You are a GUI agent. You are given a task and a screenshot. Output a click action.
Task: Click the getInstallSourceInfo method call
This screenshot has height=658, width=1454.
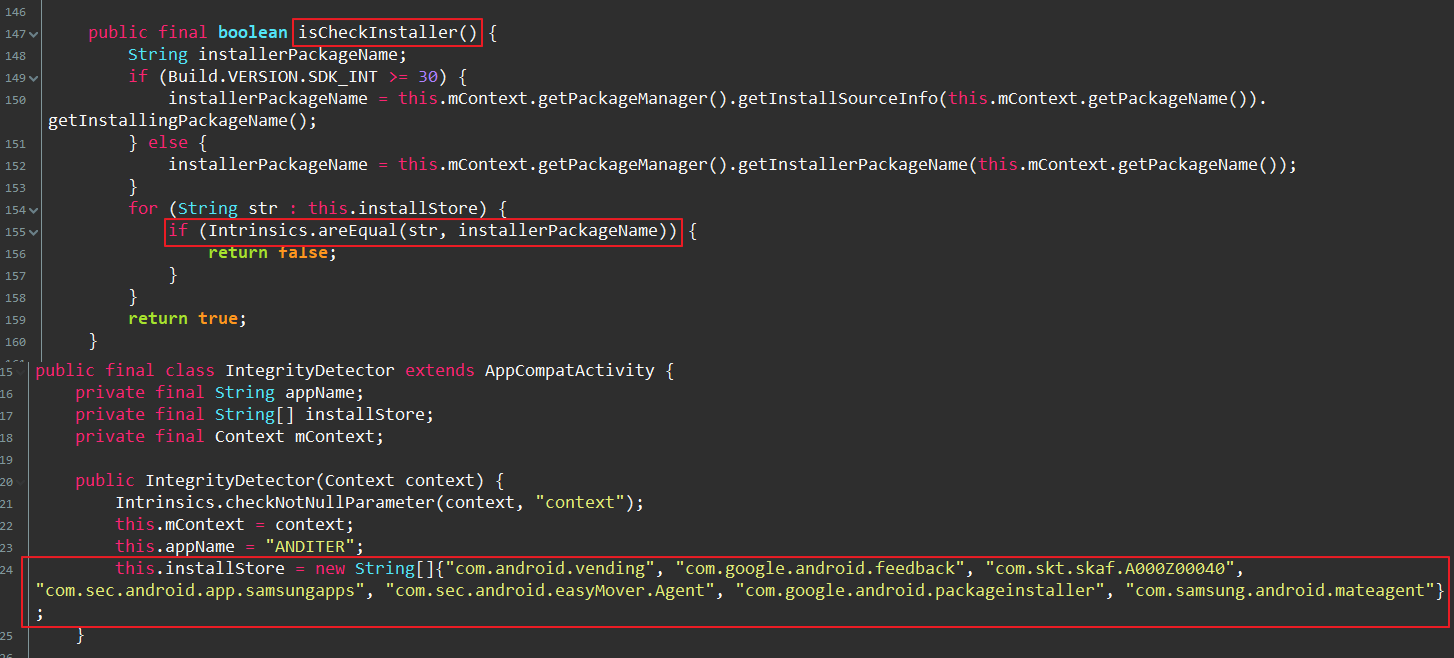tap(838, 98)
